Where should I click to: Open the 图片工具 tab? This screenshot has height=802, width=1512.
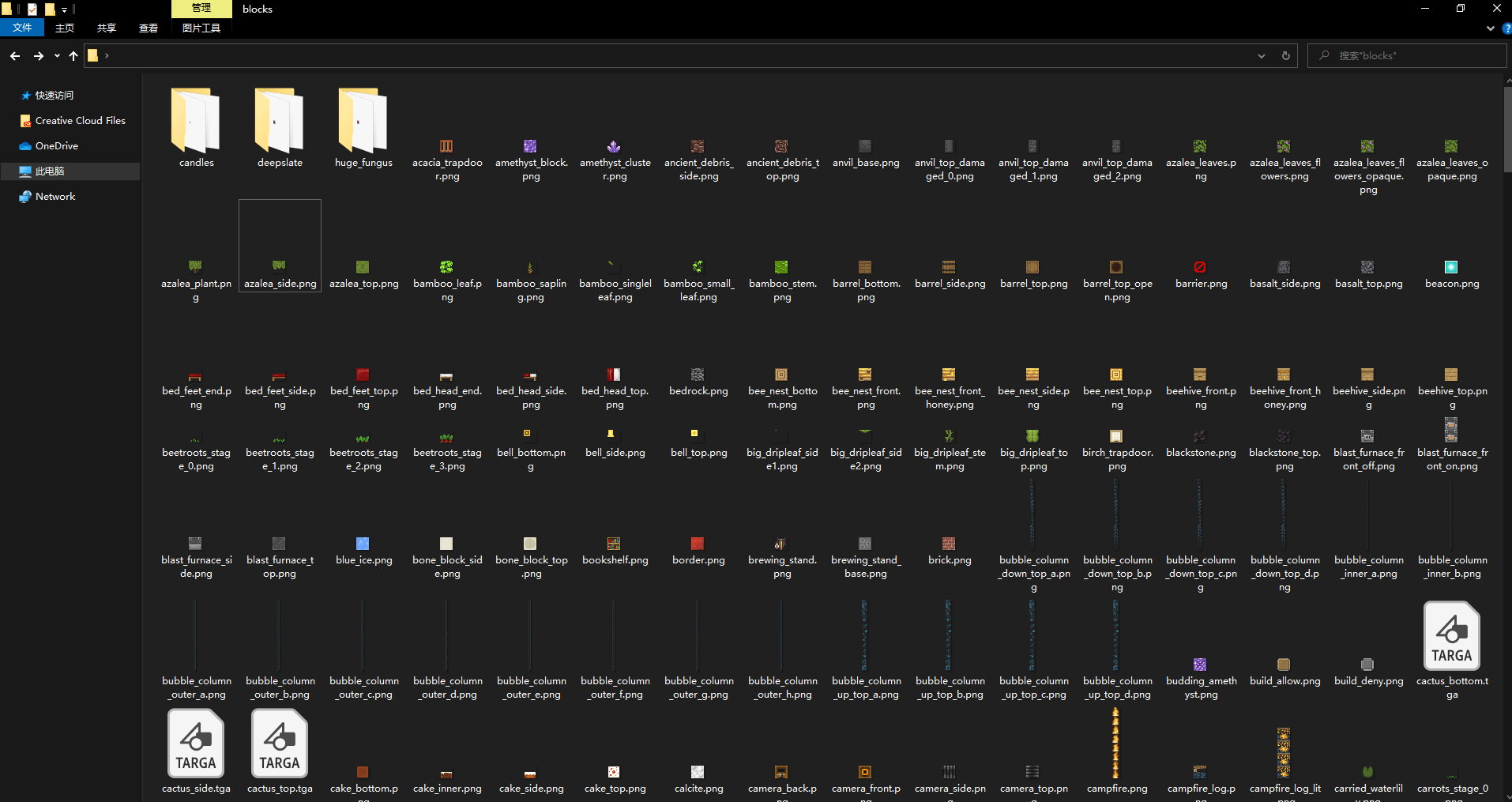pos(201,28)
